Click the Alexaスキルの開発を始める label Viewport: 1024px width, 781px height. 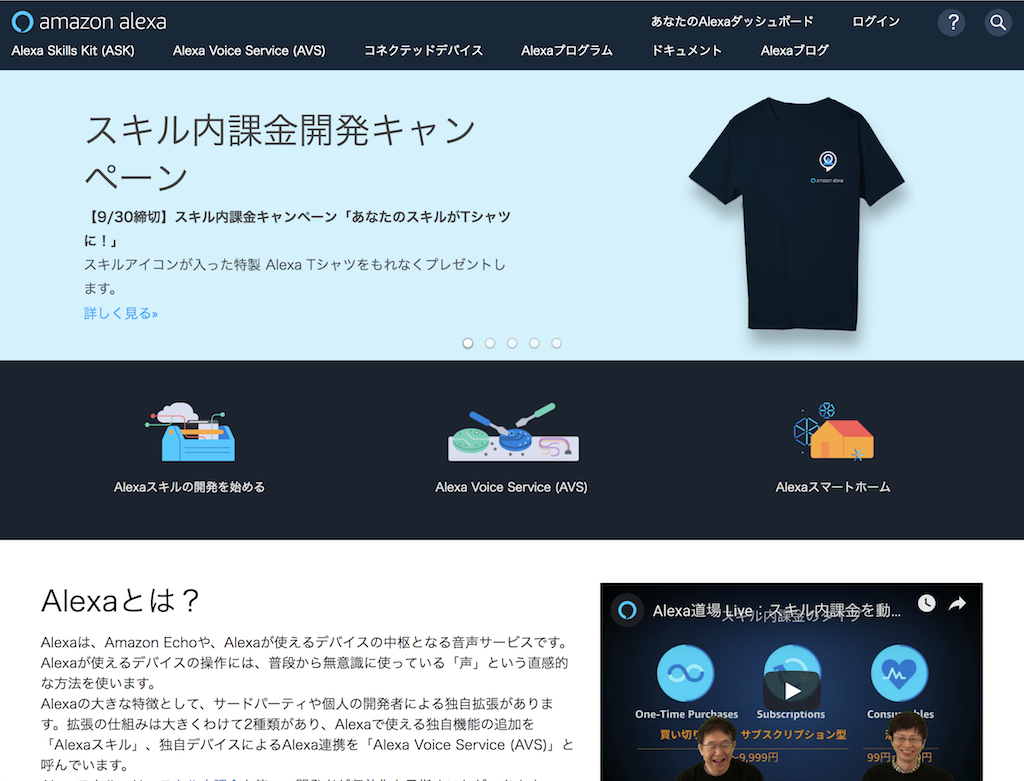click(189, 487)
